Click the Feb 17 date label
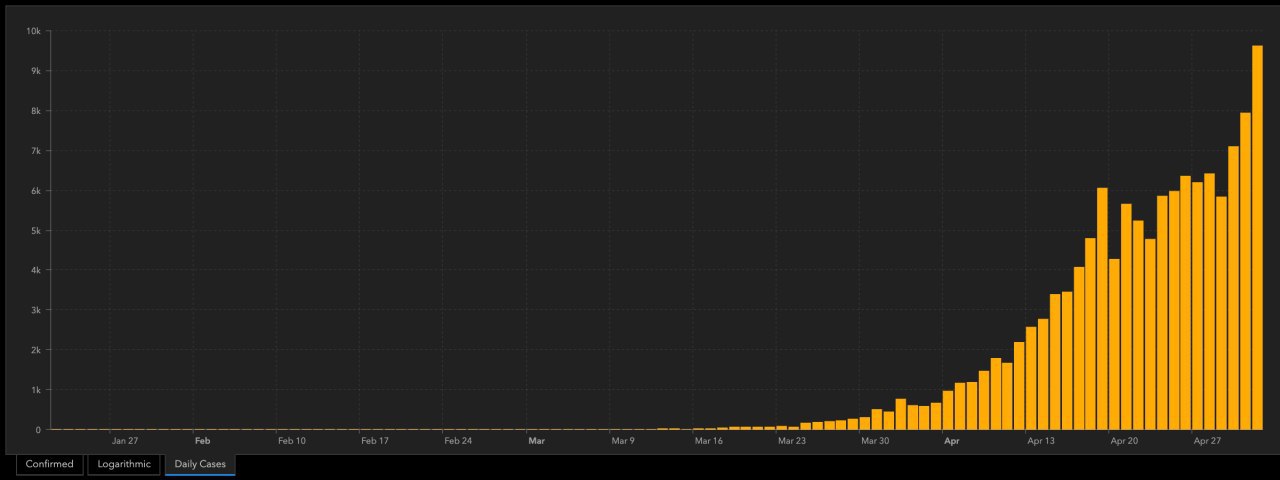The image size is (1280, 480). 375,440
